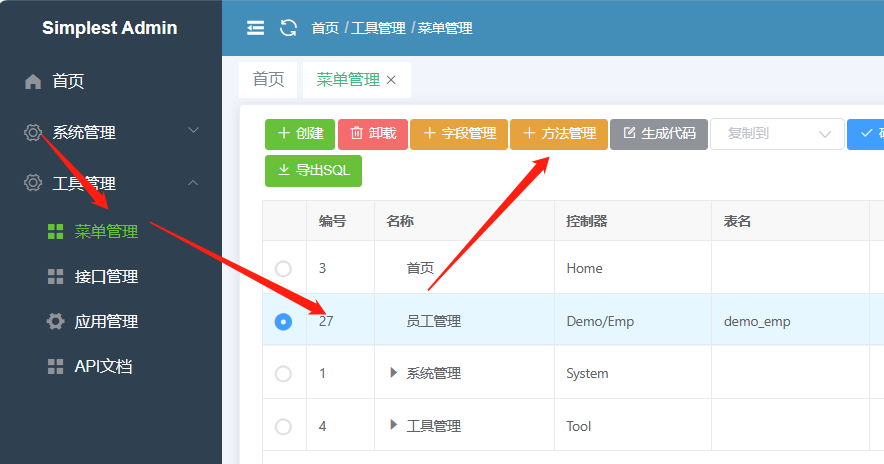This screenshot has width=884, height=464.
Task: Click the home icon in sidebar
Action: pos(33,82)
